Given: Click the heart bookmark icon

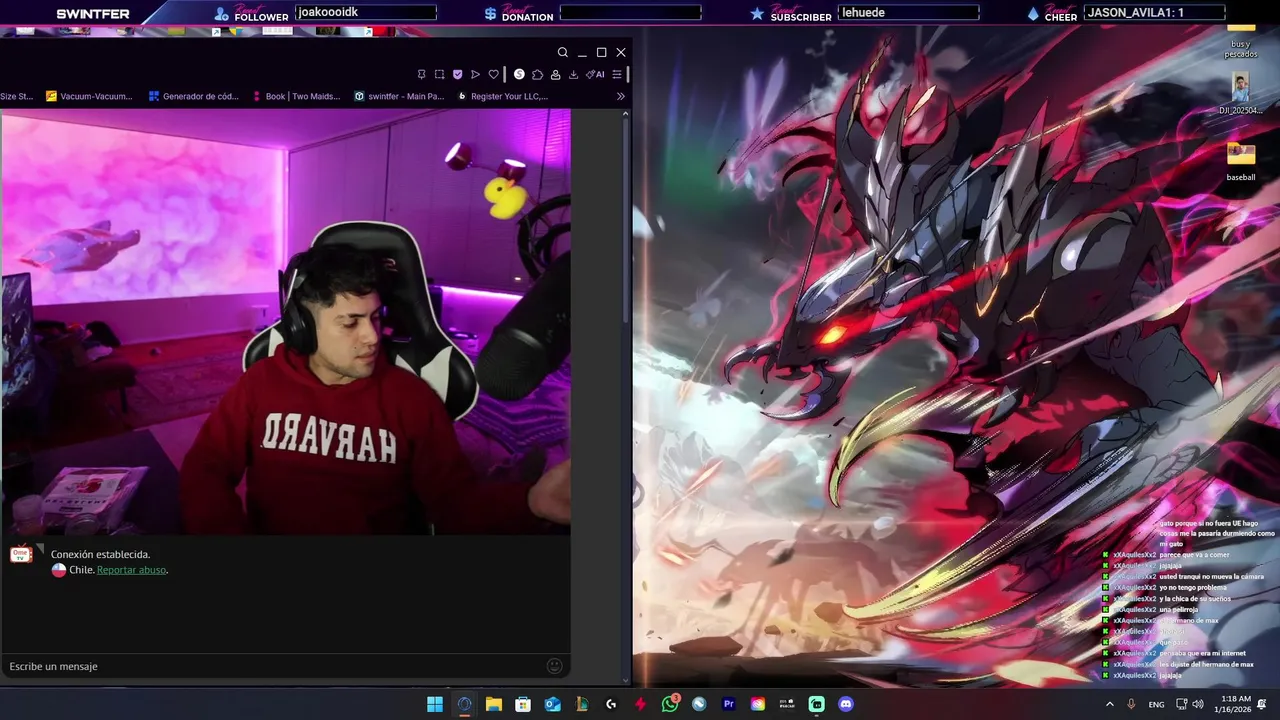Looking at the screenshot, I should (x=493, y=74).
